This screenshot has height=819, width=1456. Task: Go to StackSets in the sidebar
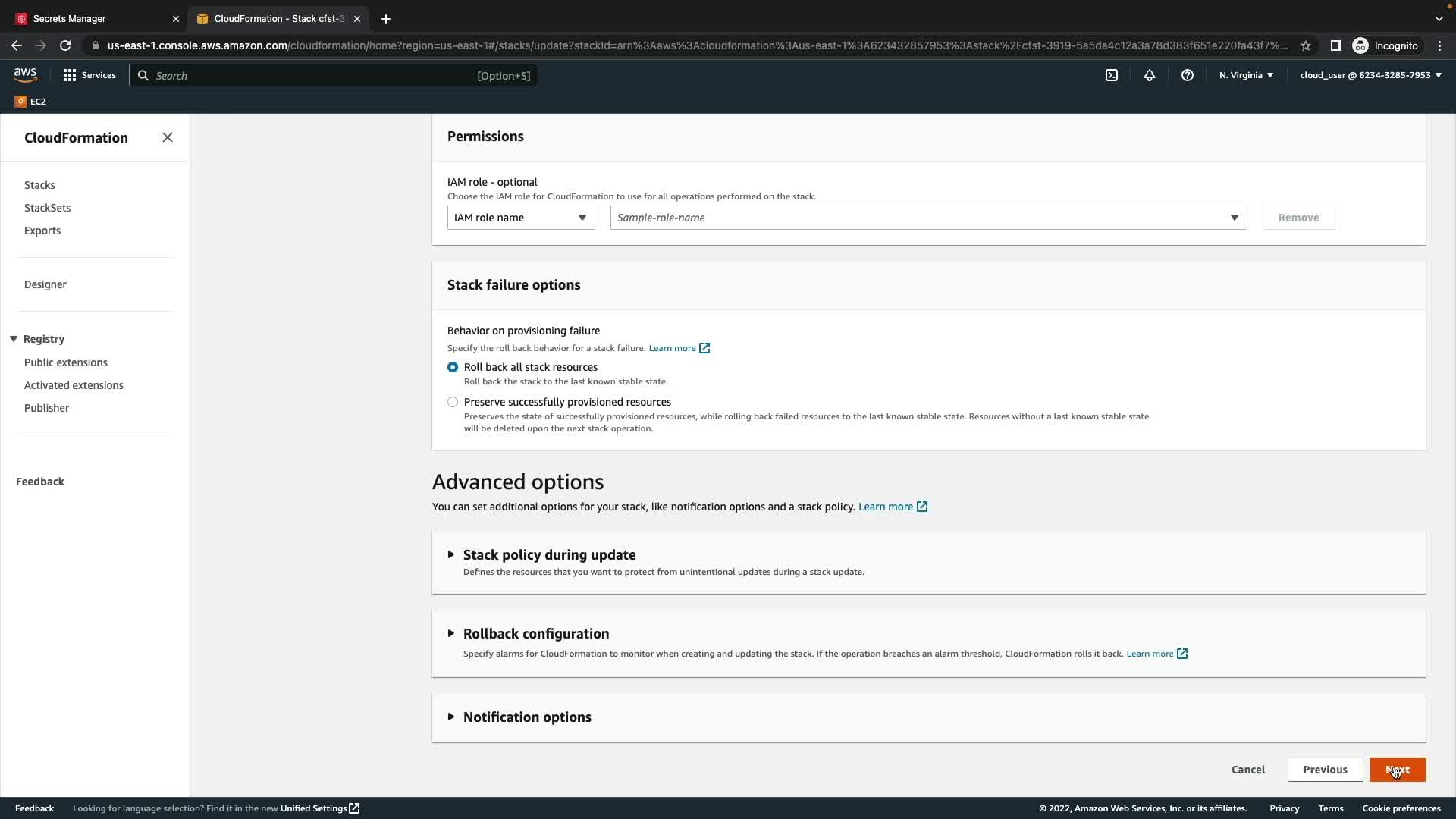click(x=47, y=208)
